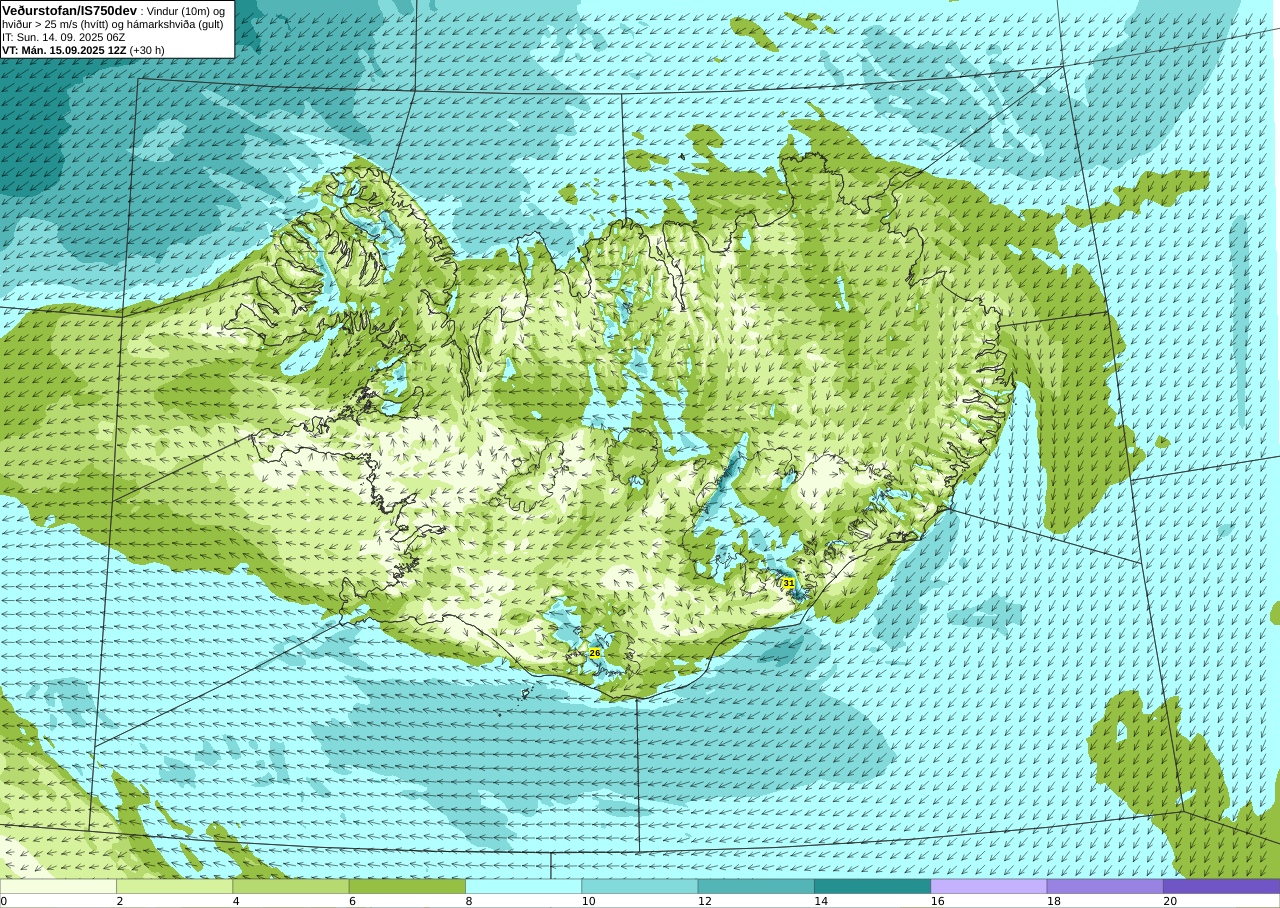Click the 10–12 m/s turquoise legend swatch
This screenshot has width=1280, height=908.
click(x=640, y=886)
